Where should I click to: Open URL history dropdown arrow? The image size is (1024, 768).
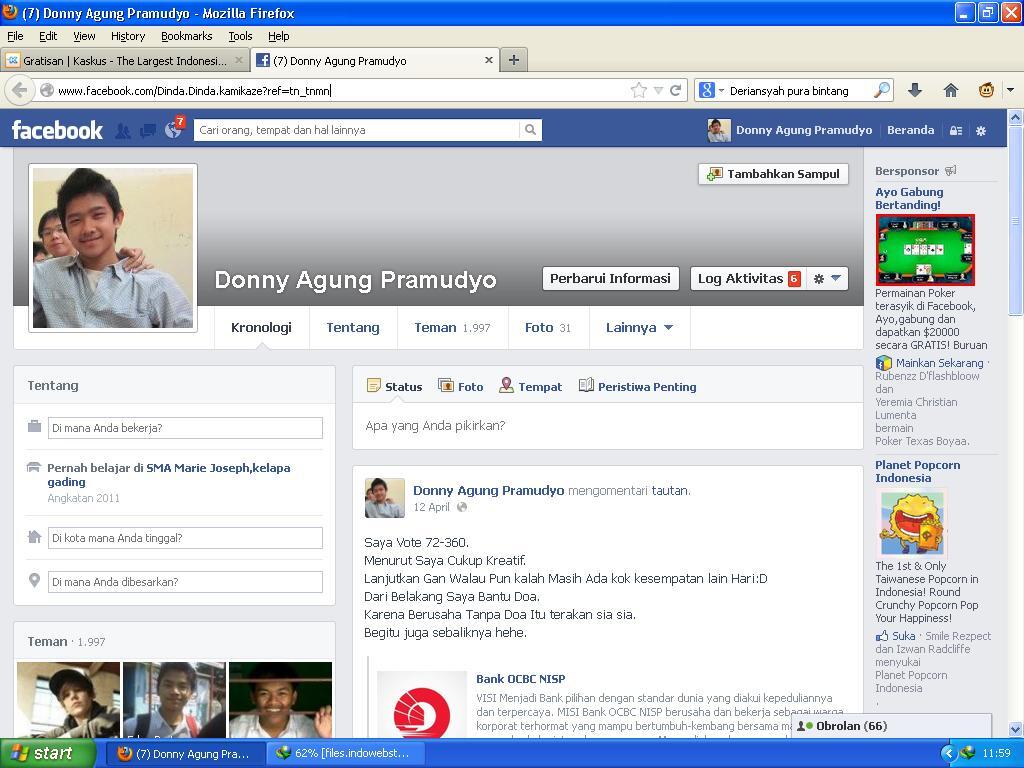pos(658,90)
